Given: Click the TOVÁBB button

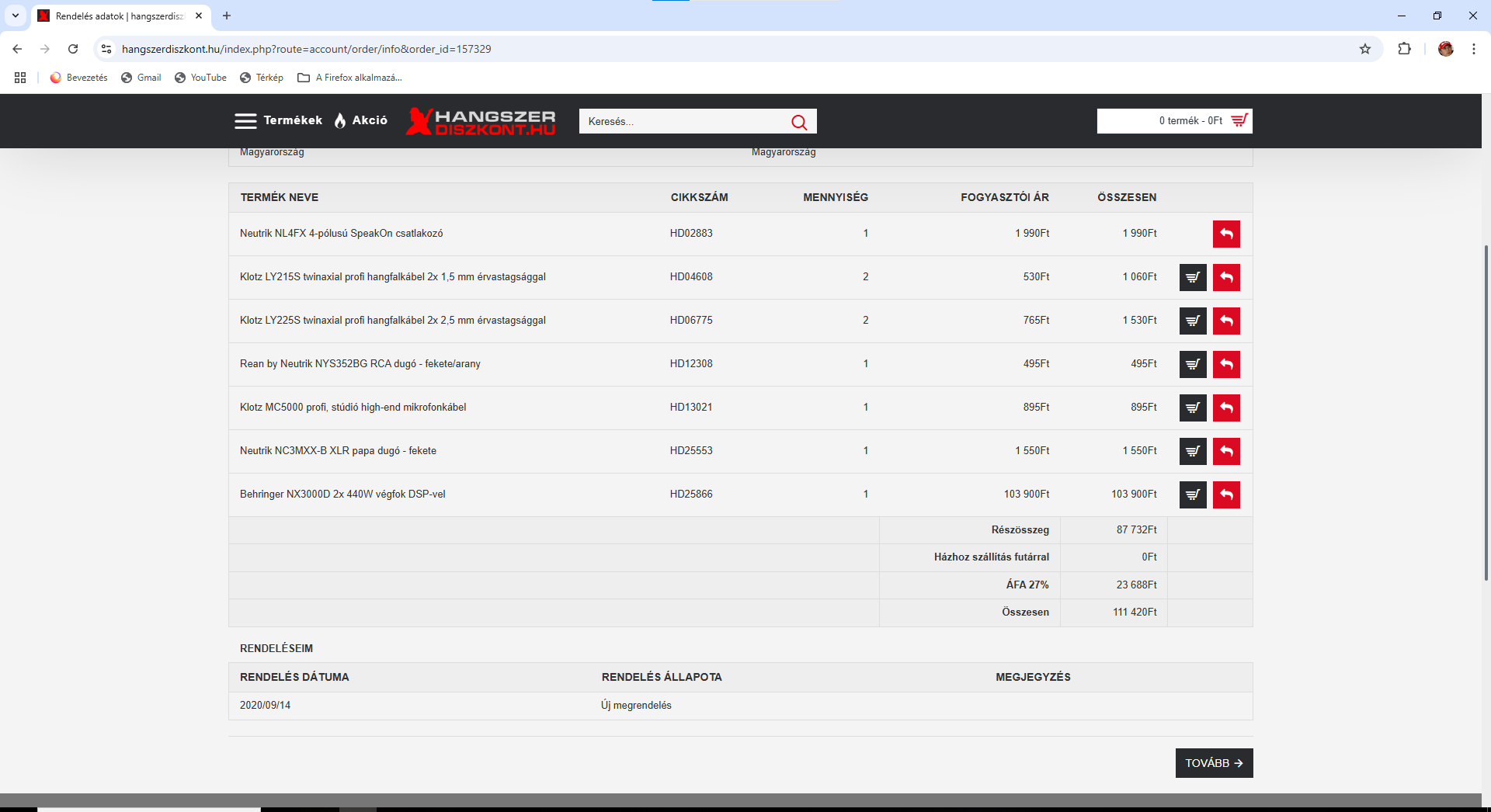Looking at the screenshot, I should tap(1214, 763).
